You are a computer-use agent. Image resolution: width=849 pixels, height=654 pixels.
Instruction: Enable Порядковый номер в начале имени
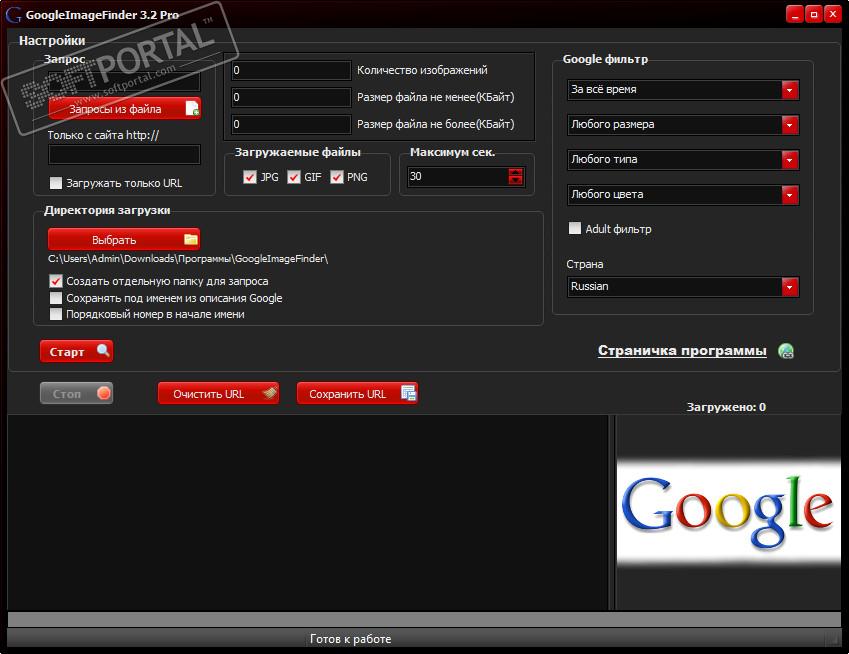pyautogui.click(x=56, y=314)
